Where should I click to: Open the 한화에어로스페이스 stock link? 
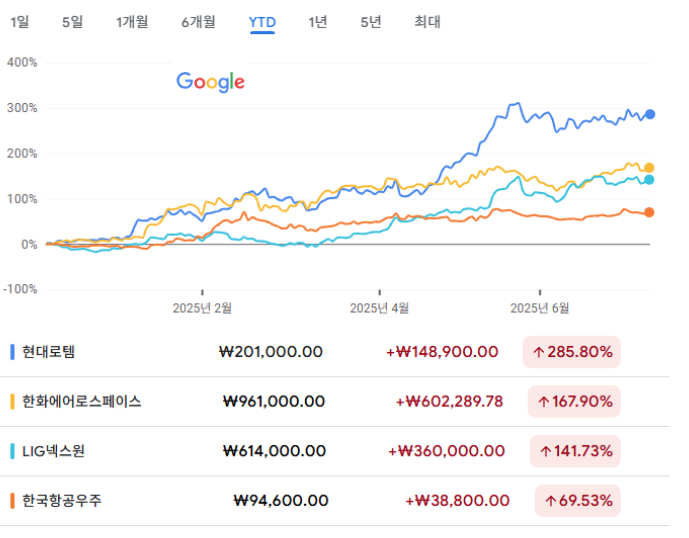coord(82,401)
